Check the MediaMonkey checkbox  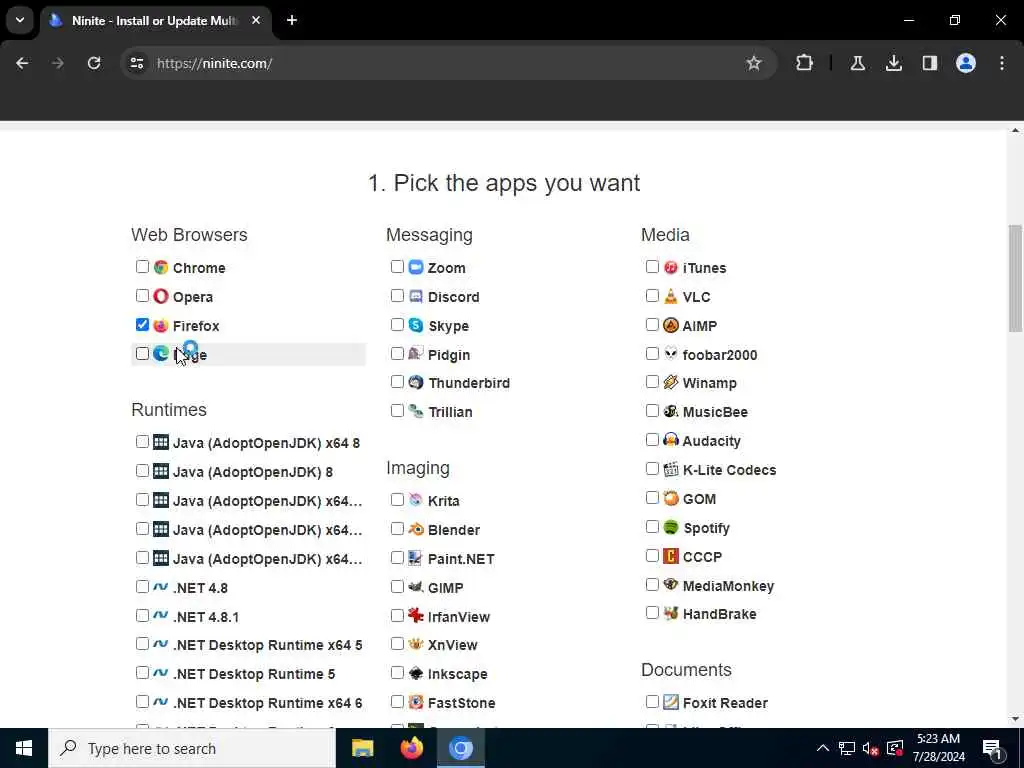coord(652,584)
